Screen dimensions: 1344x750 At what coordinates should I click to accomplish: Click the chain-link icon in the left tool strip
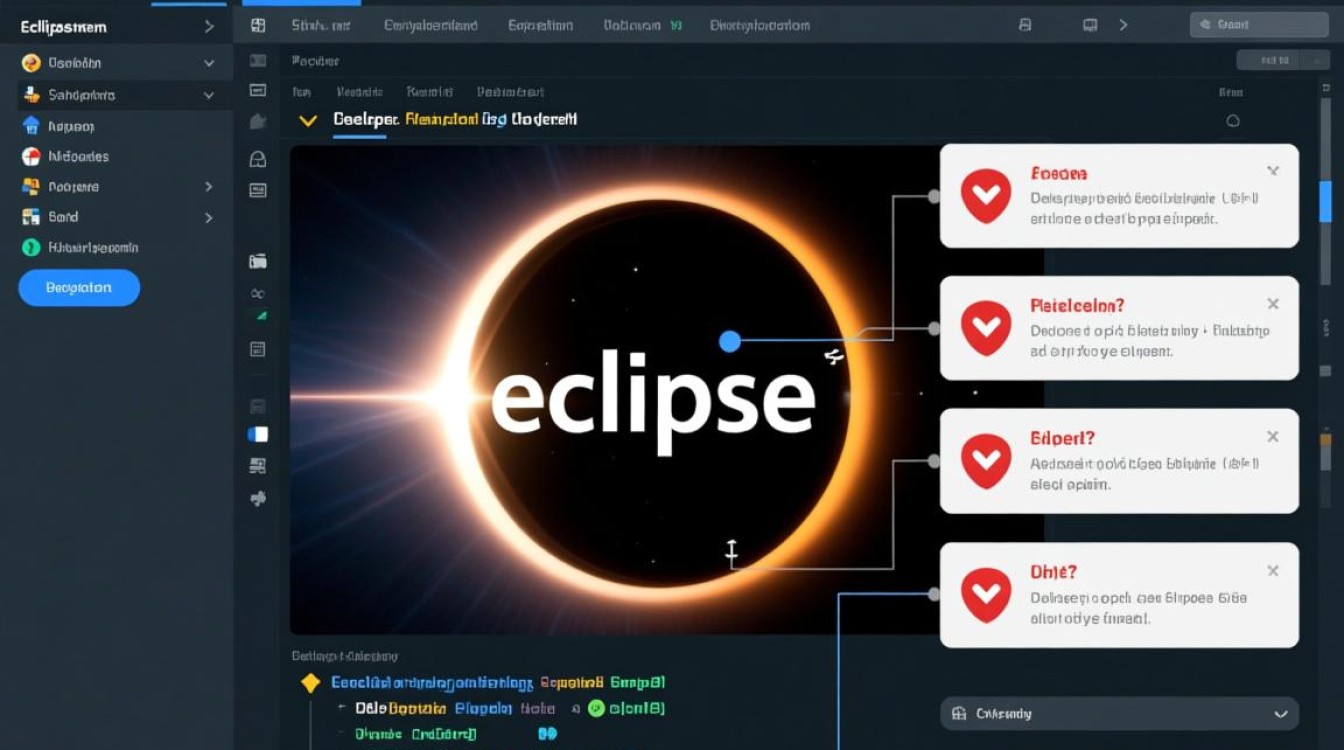[x=257, y=293]
